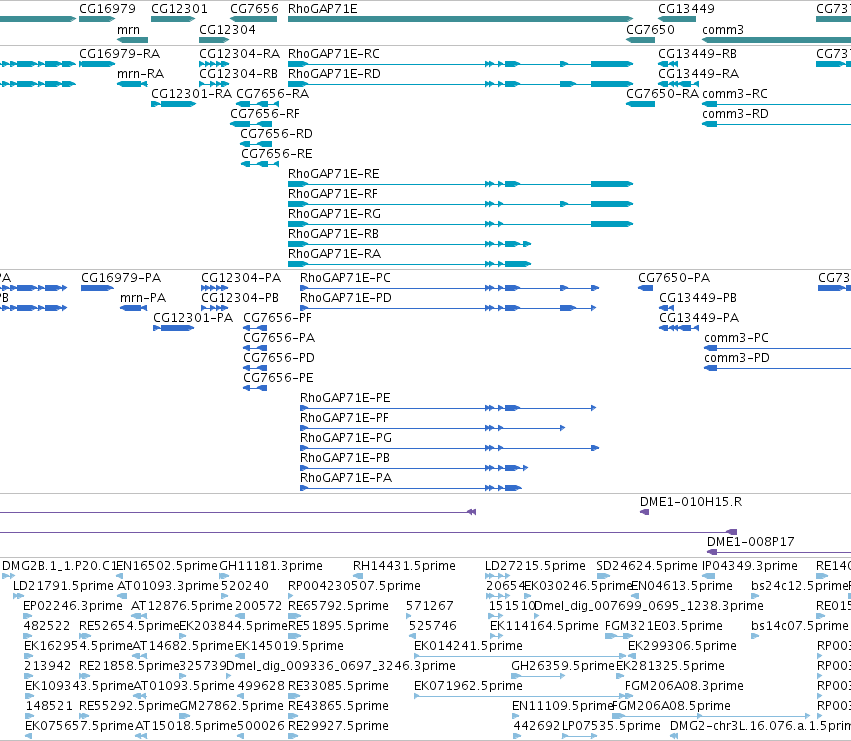
Task: Click protein RhoGAP71E-PF
Action: click(x=344, y=419)
